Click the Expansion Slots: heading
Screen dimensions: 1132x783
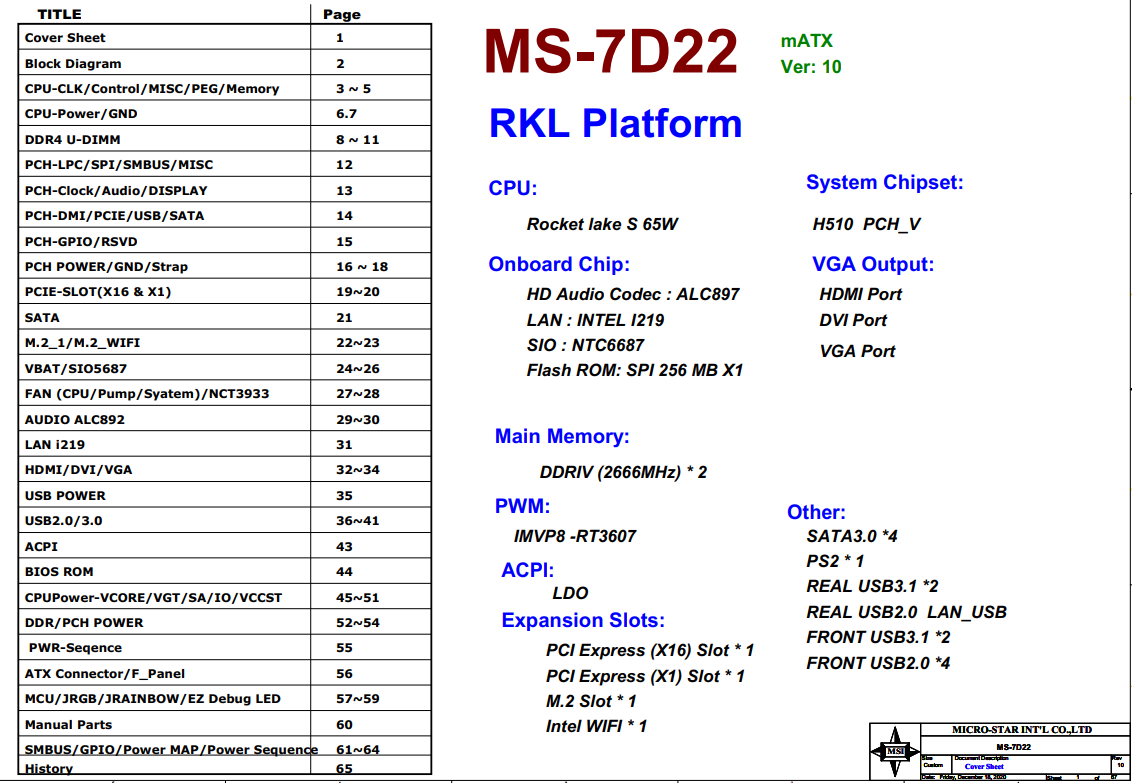(x=583, y=621)
